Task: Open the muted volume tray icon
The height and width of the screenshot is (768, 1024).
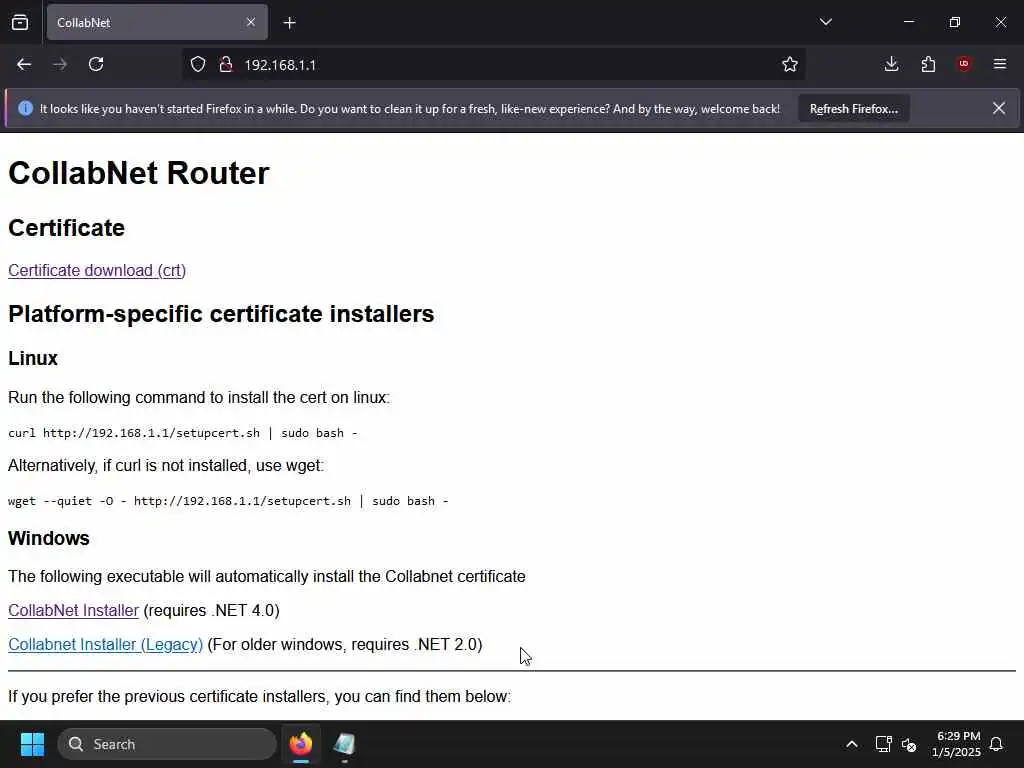Action: (909, 744)
